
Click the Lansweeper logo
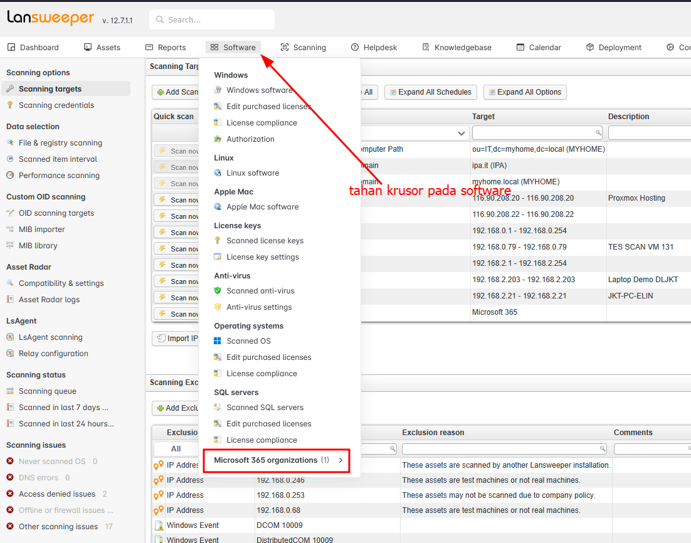point(50,18)
